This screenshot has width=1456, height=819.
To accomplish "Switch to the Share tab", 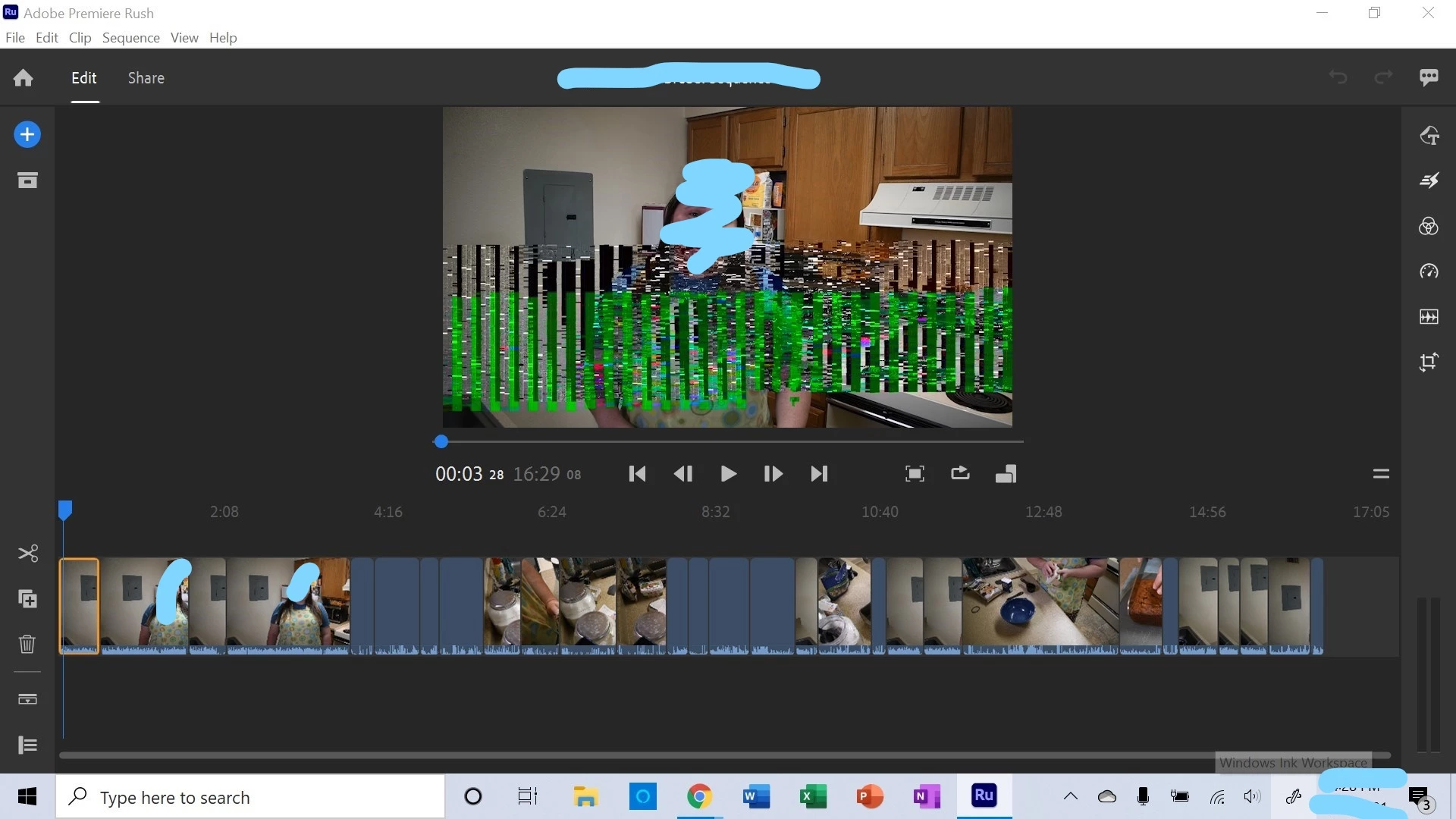I will click(x=146, y=78).
